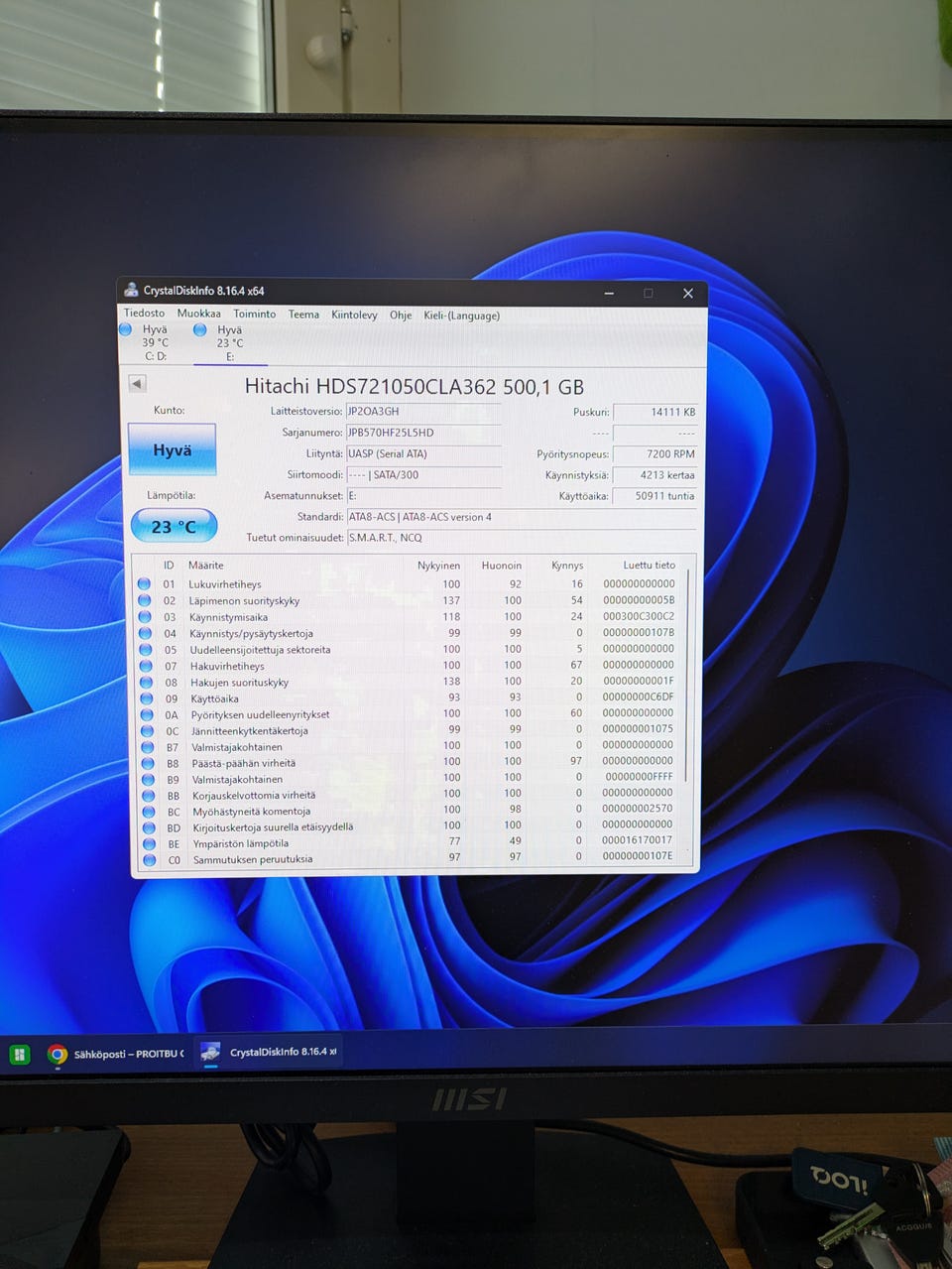The width and height of the screenshot is (952, 1269).
Task: Click the Luettu tieto column header
Action: tap(649, 566)
